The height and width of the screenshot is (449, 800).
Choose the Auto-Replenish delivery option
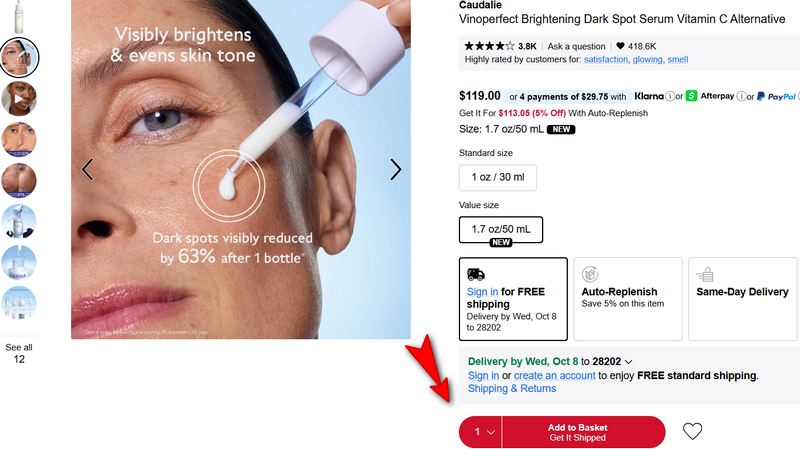click(629, 296)
